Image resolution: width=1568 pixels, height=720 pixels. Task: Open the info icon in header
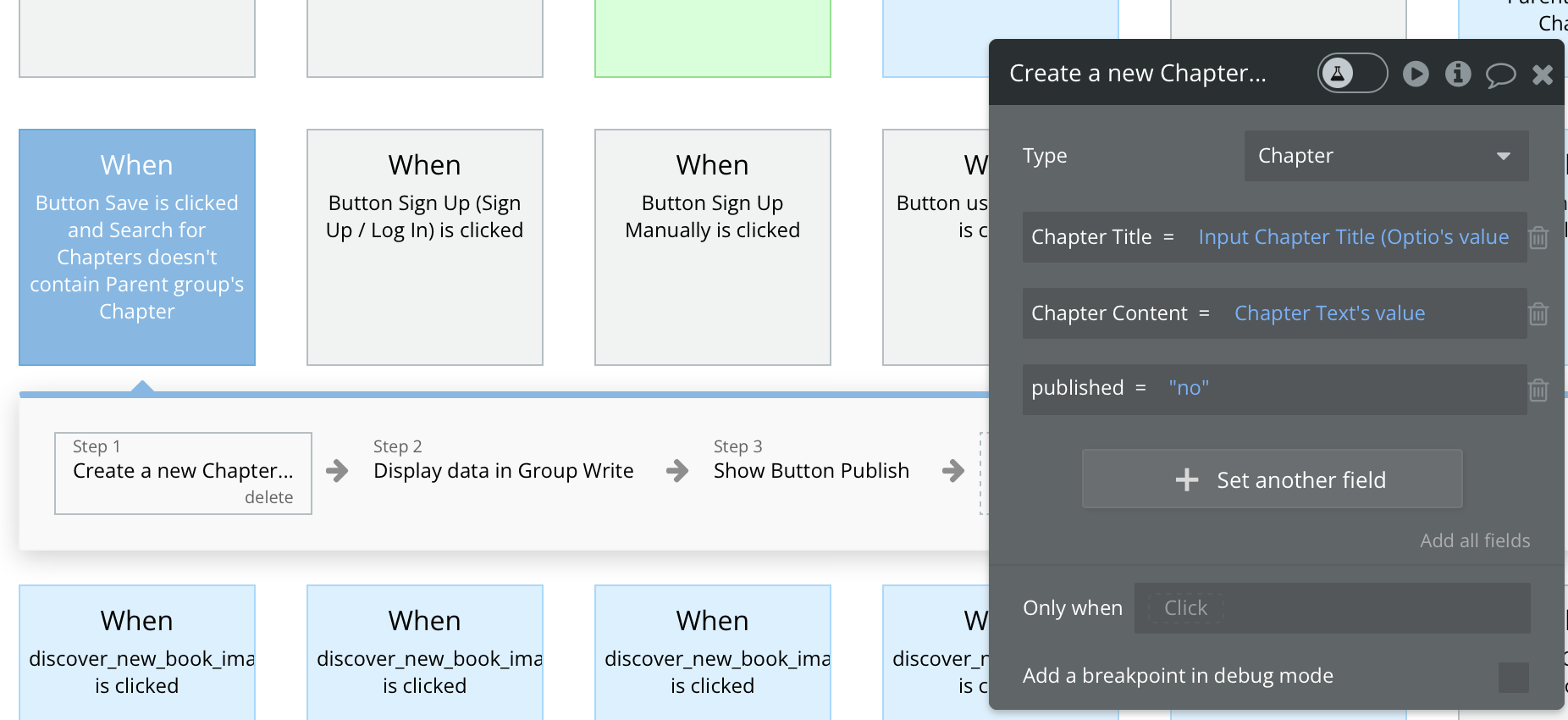[x=1457, y=74]
